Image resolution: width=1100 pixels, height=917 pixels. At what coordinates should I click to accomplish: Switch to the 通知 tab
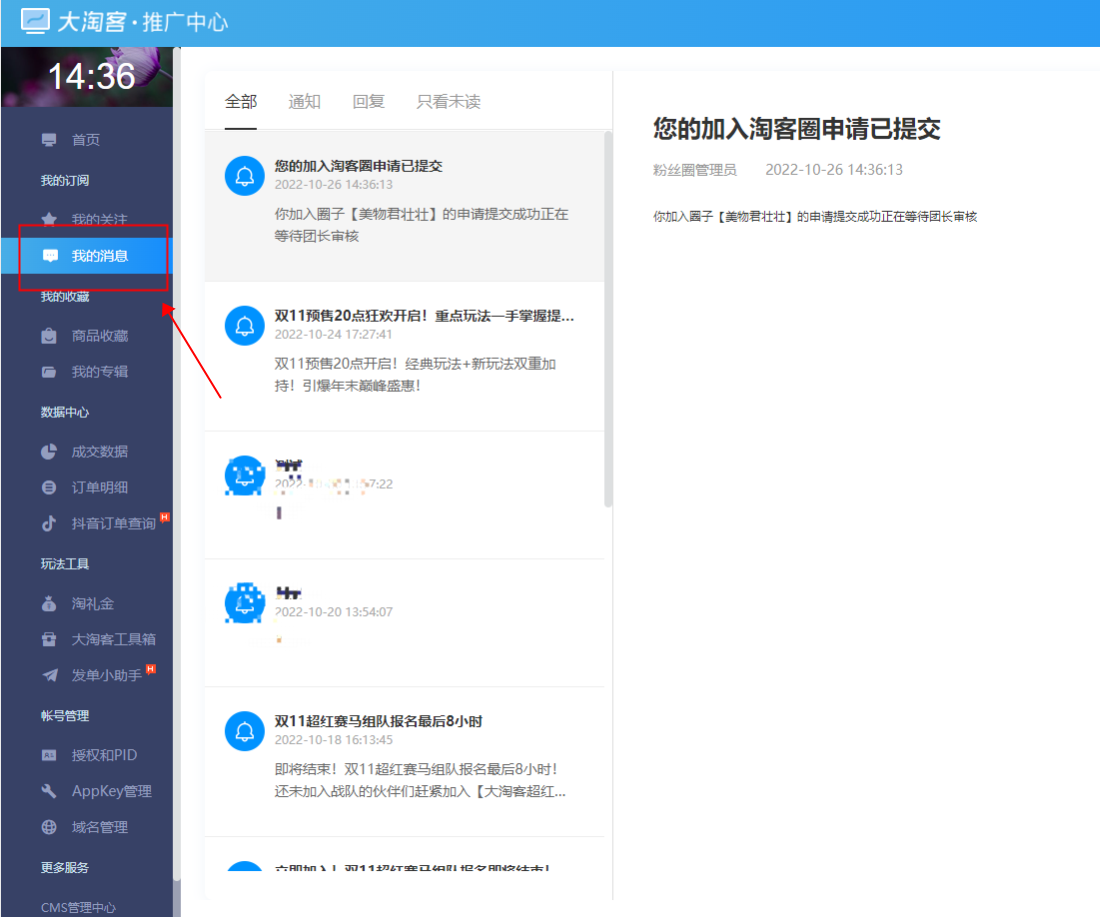click(x=304, y=101)
